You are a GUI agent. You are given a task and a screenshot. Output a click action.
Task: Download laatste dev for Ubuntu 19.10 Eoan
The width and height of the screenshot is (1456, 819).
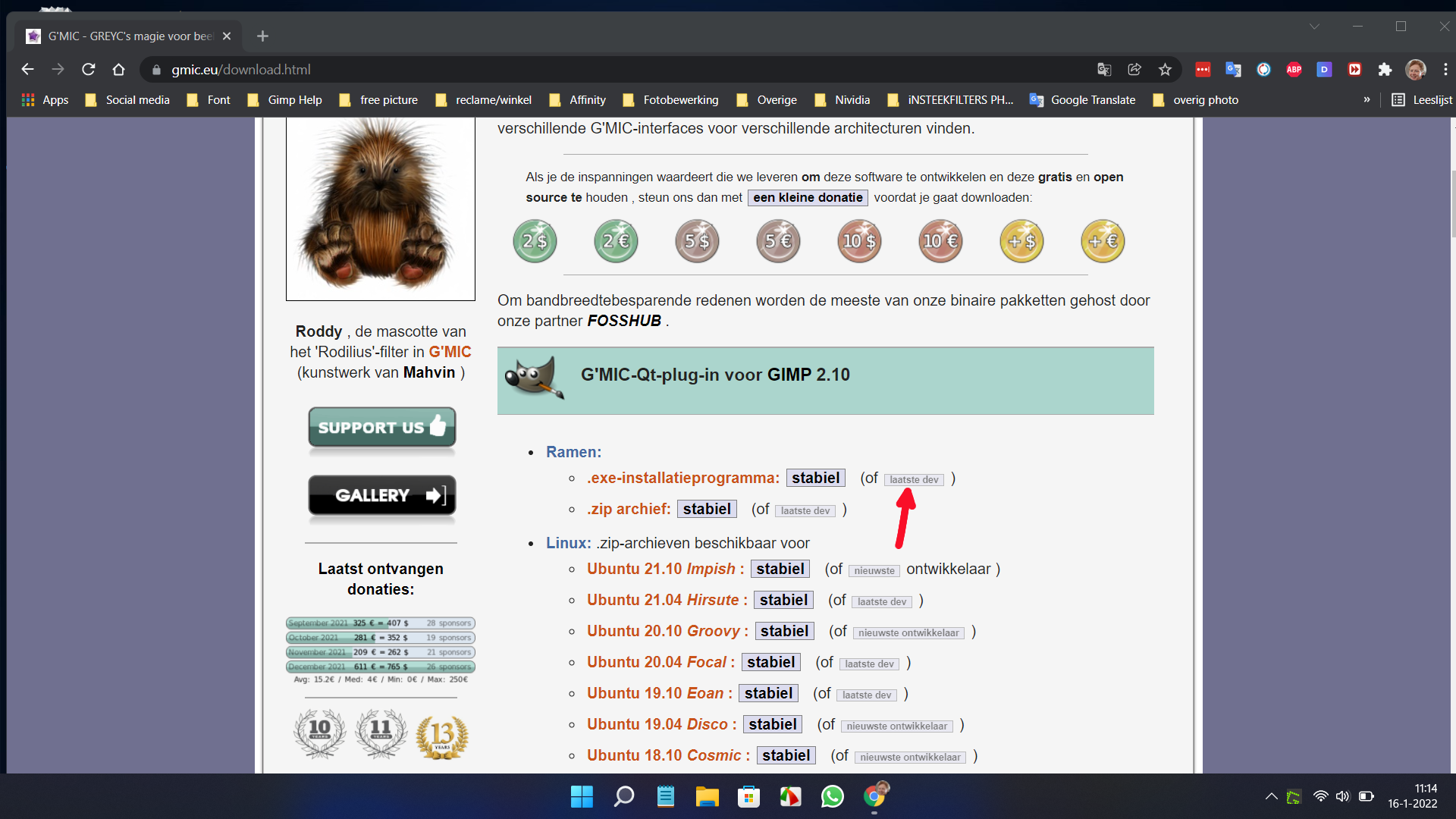pyautogui.click(x=867, y=695)
